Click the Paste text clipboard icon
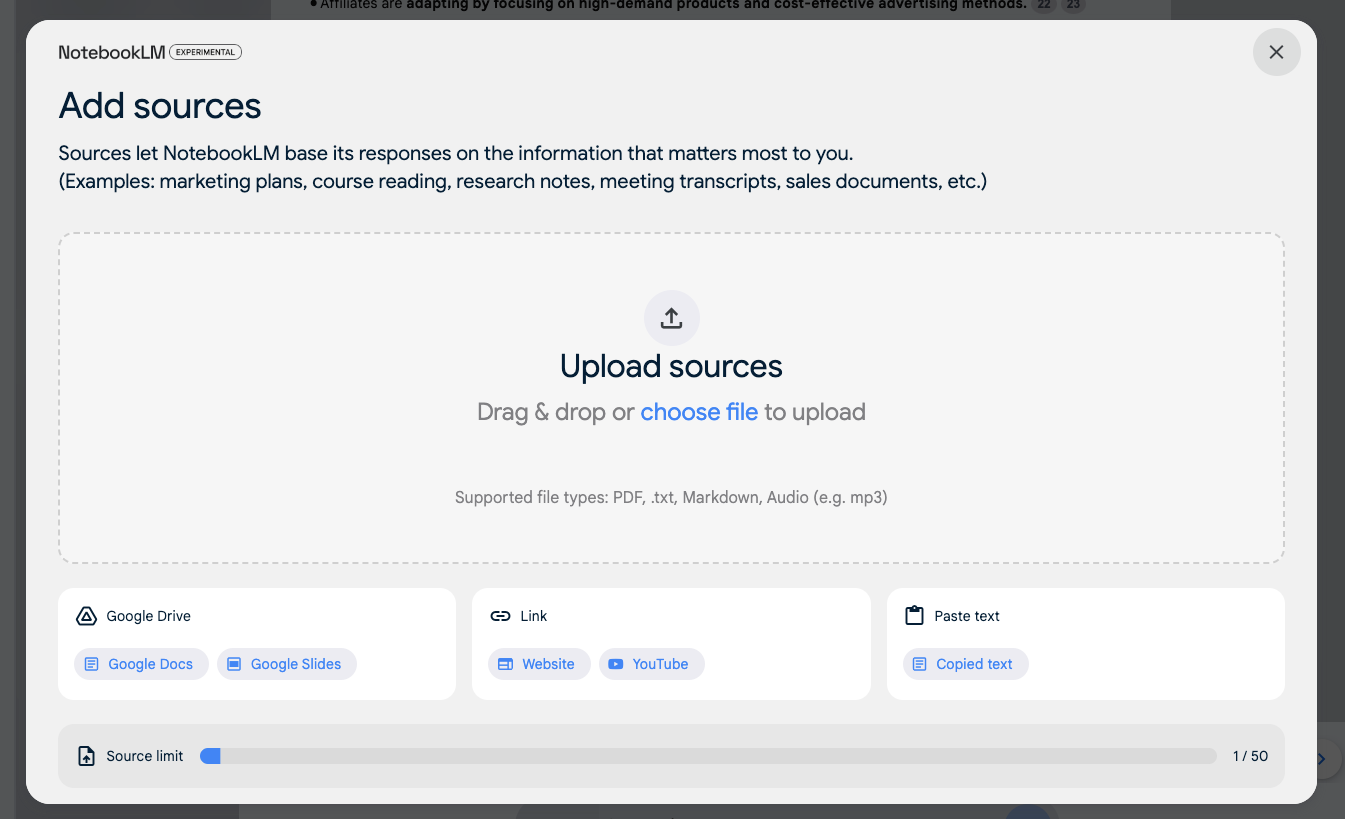This screenshot has height=819, width=1345. click(914, 616)
